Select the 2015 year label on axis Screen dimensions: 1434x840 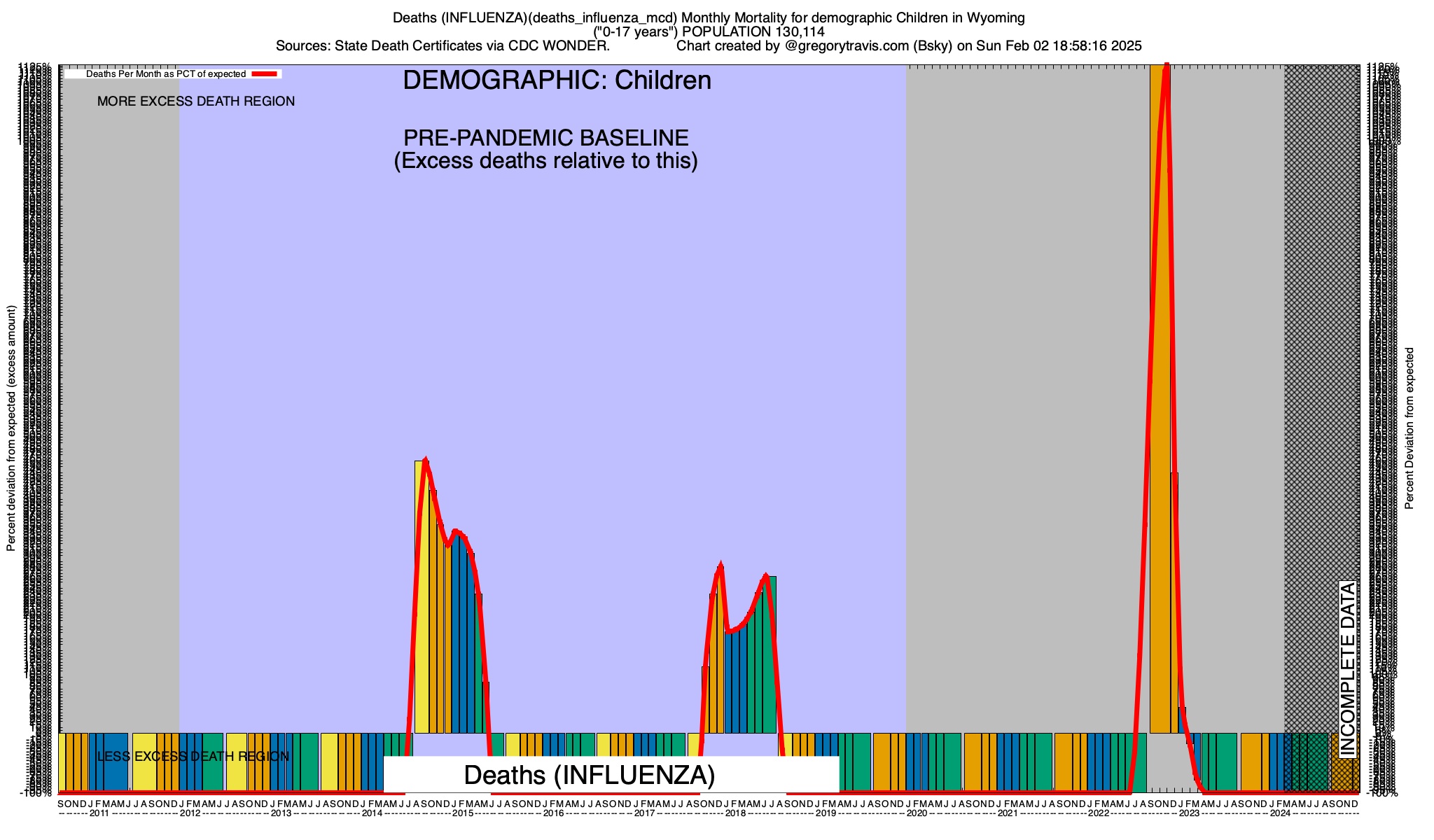pyautogui.click(x=463, y=813)
